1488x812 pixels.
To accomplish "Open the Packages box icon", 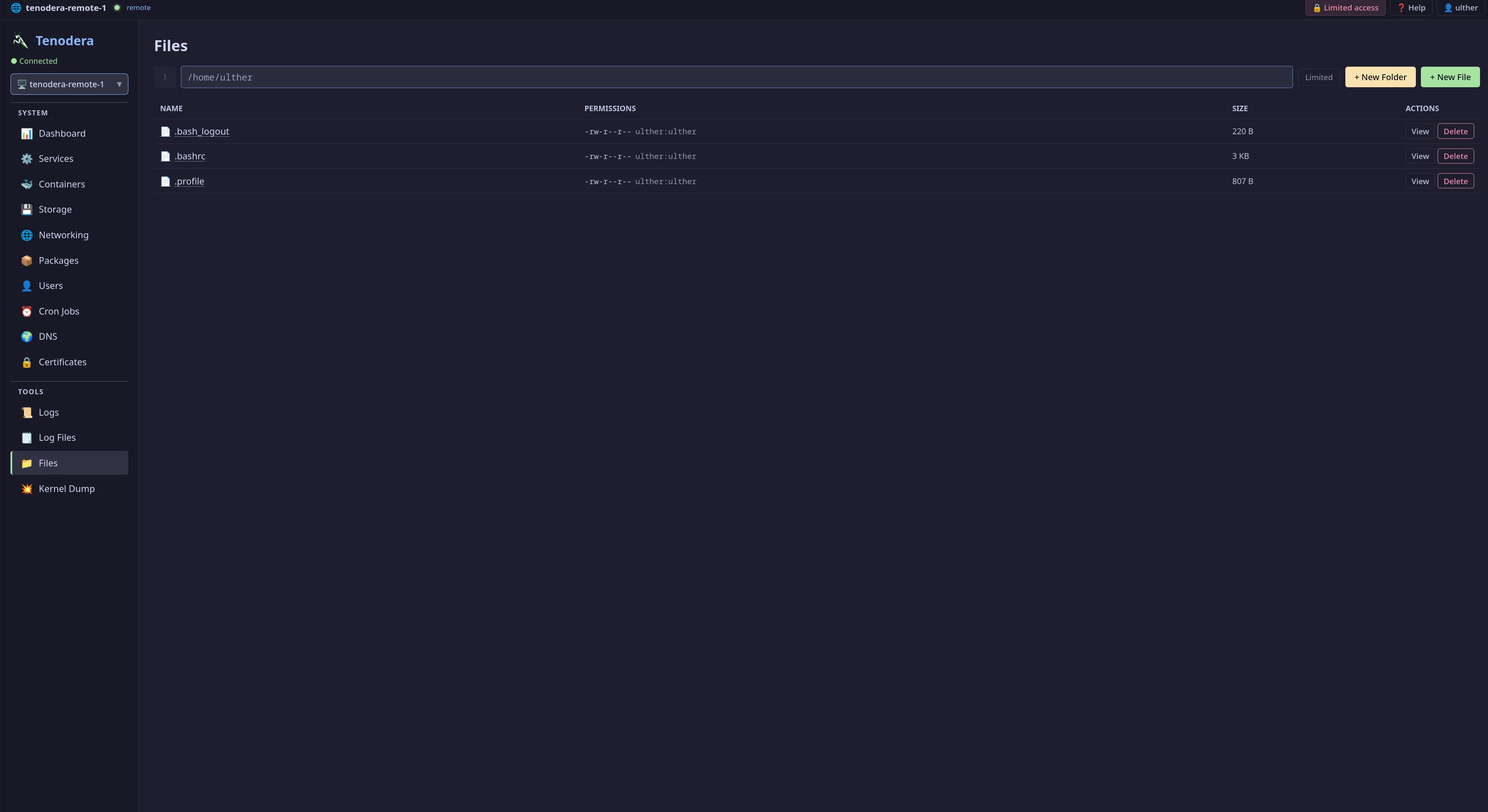I will coord(26,260).
